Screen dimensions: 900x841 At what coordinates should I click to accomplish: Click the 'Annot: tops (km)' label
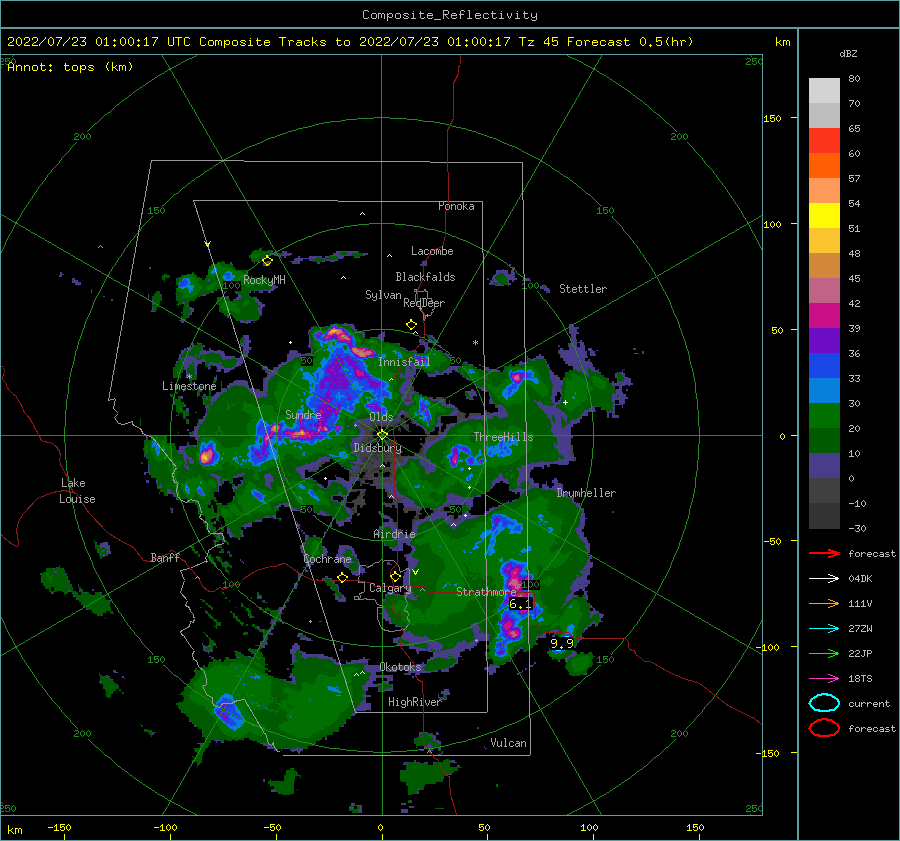pos(70,67)
